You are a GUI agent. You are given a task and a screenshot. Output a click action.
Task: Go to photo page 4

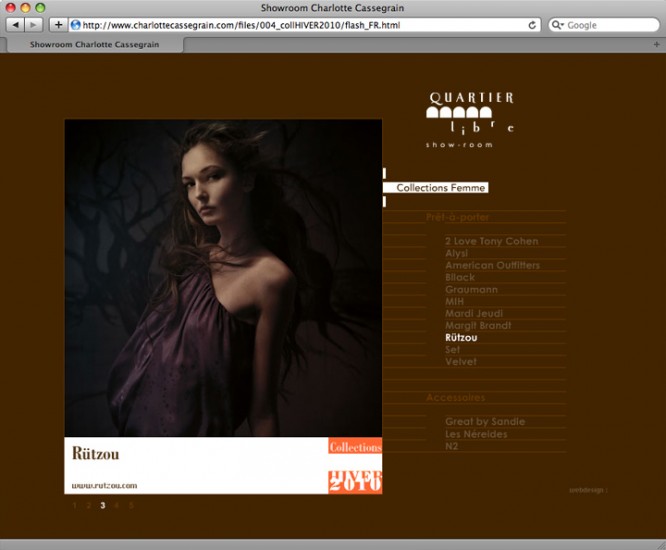pyautogui.click(x=117, y=506)
